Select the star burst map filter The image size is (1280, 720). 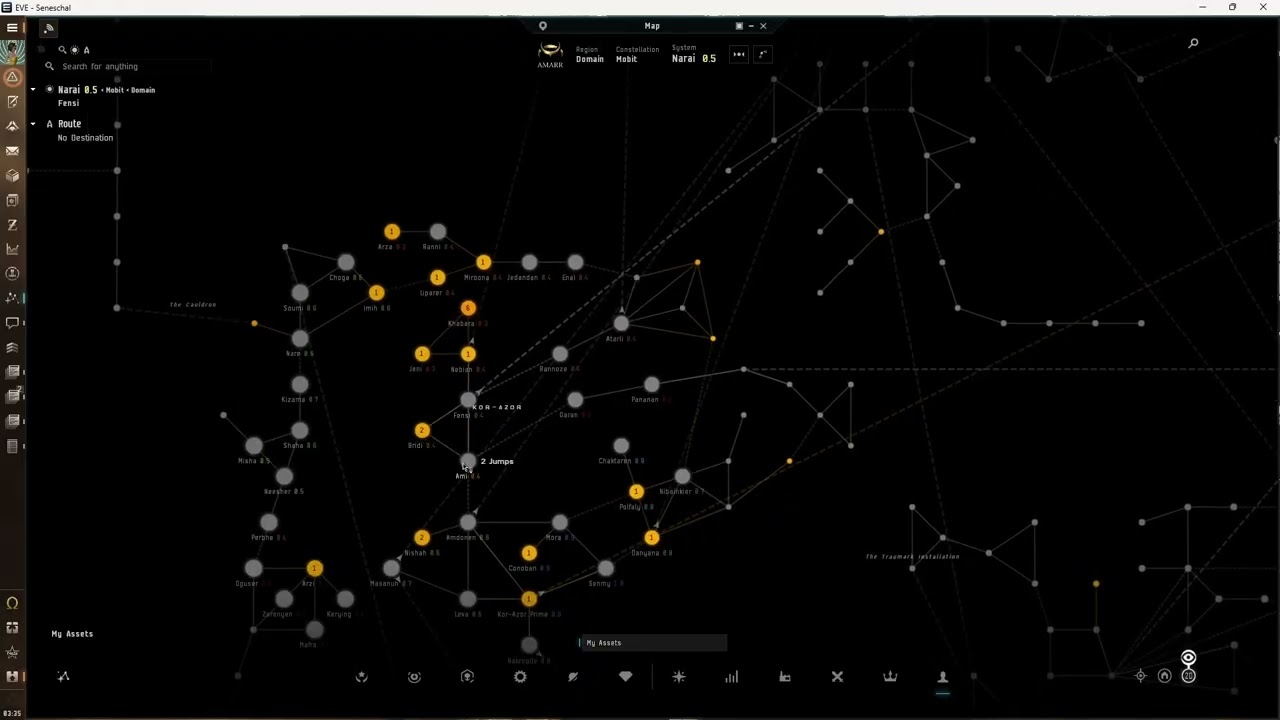pyautogui.click(x=679, y=677)
